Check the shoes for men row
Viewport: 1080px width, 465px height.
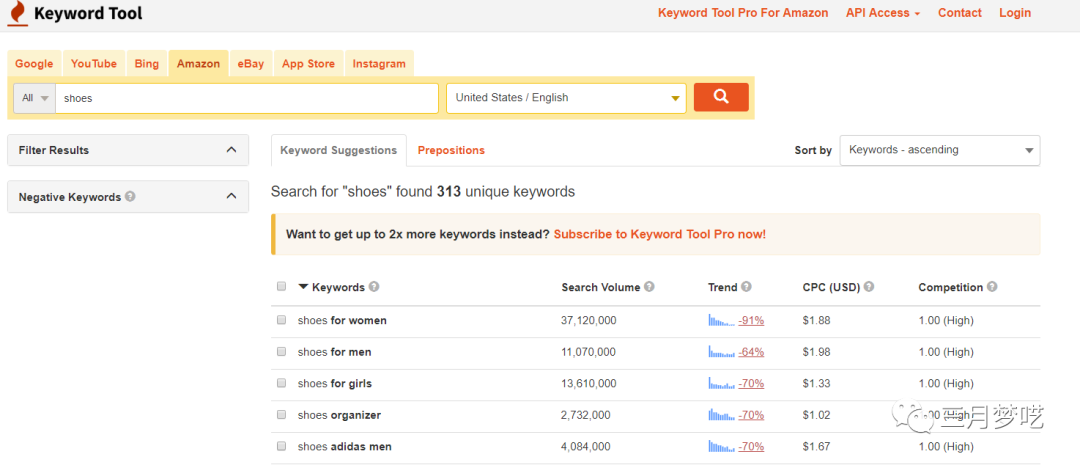pyautogui.click(x=281, y=351)
